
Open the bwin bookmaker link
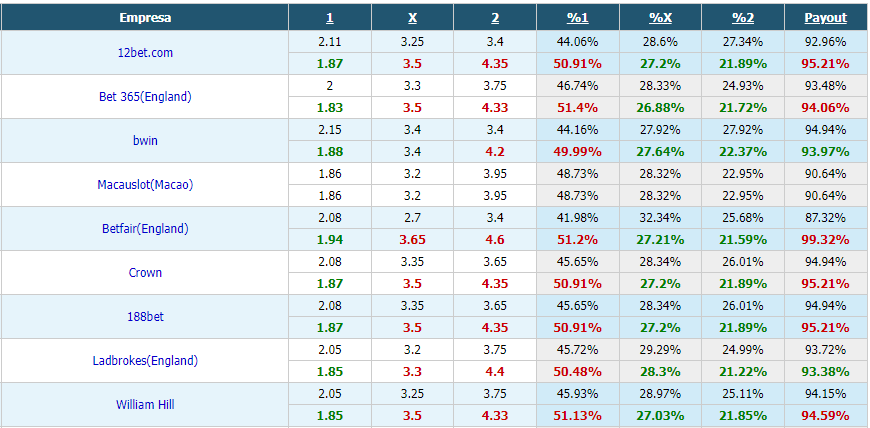tap(145, 140)
